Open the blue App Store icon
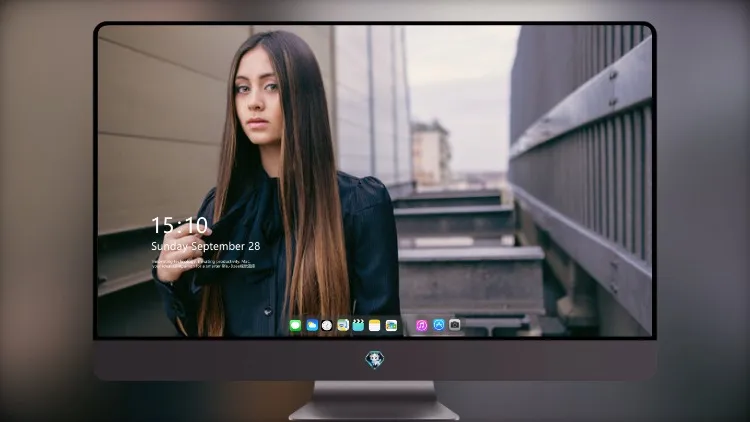Viewport: 750px width, 422px height. [439, 325]
